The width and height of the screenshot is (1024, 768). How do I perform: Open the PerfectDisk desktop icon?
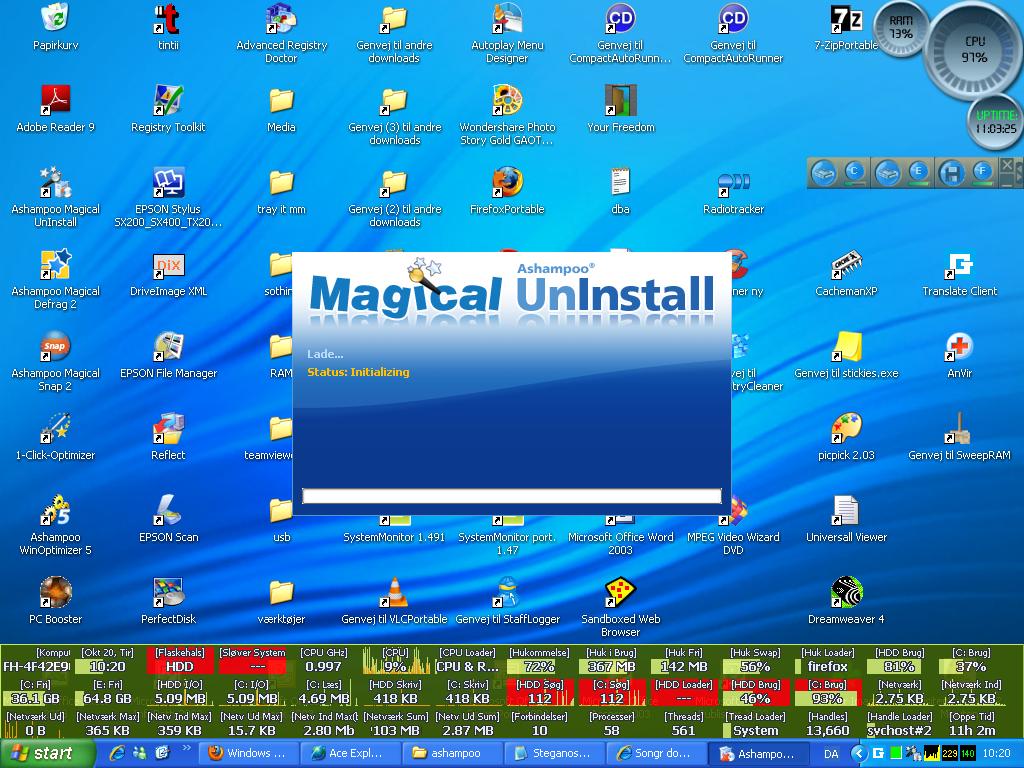pyautogui.click(x=168, y=593)
